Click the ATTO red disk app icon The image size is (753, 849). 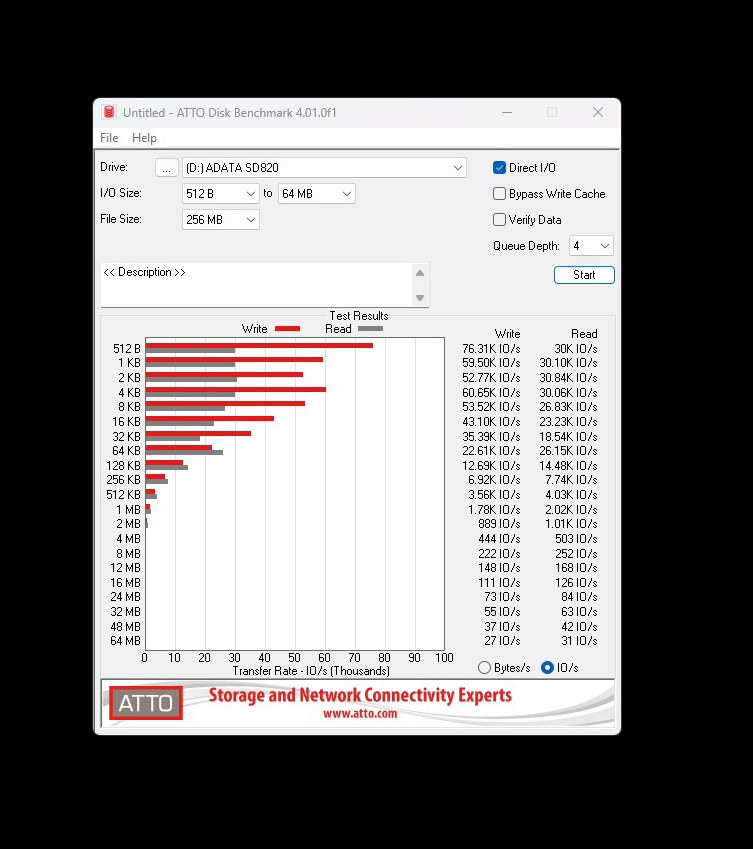[110, 113]
